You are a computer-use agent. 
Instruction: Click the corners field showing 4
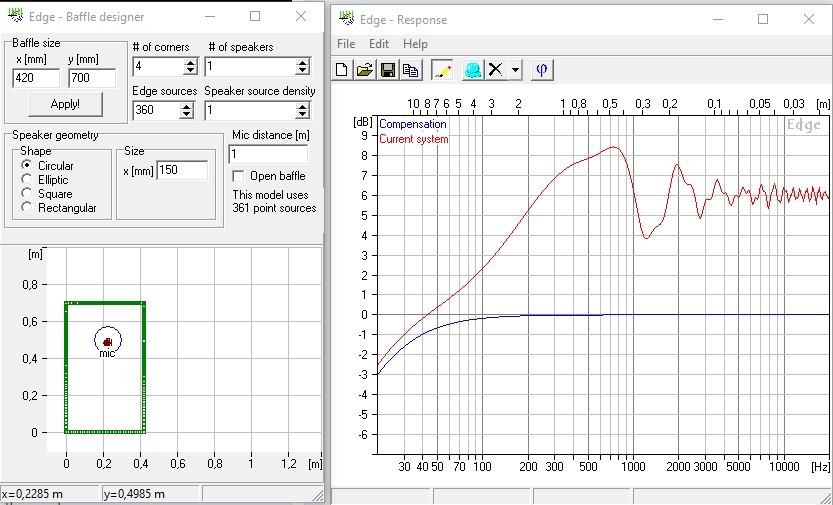(x=158, y=67)
